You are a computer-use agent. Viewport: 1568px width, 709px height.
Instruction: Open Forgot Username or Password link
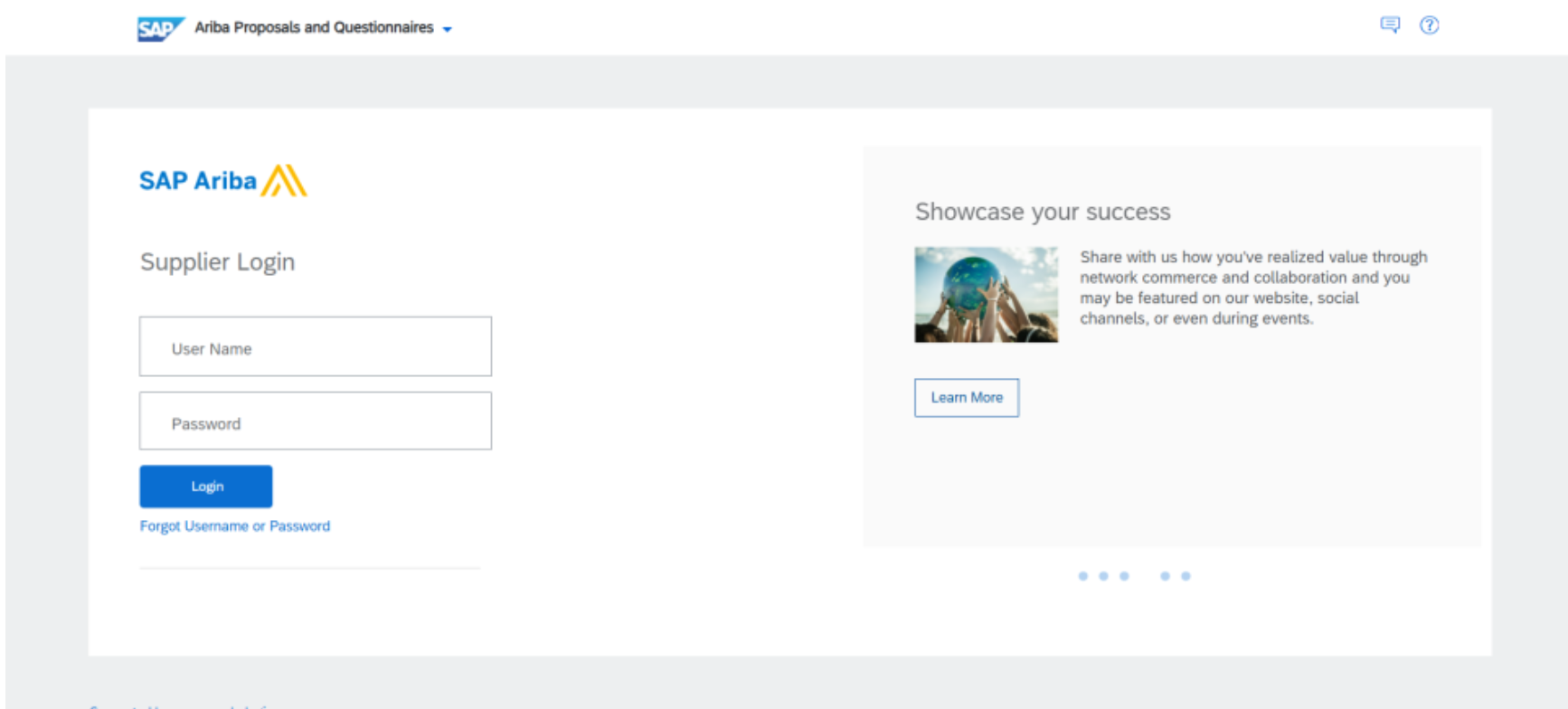(235, 526)
